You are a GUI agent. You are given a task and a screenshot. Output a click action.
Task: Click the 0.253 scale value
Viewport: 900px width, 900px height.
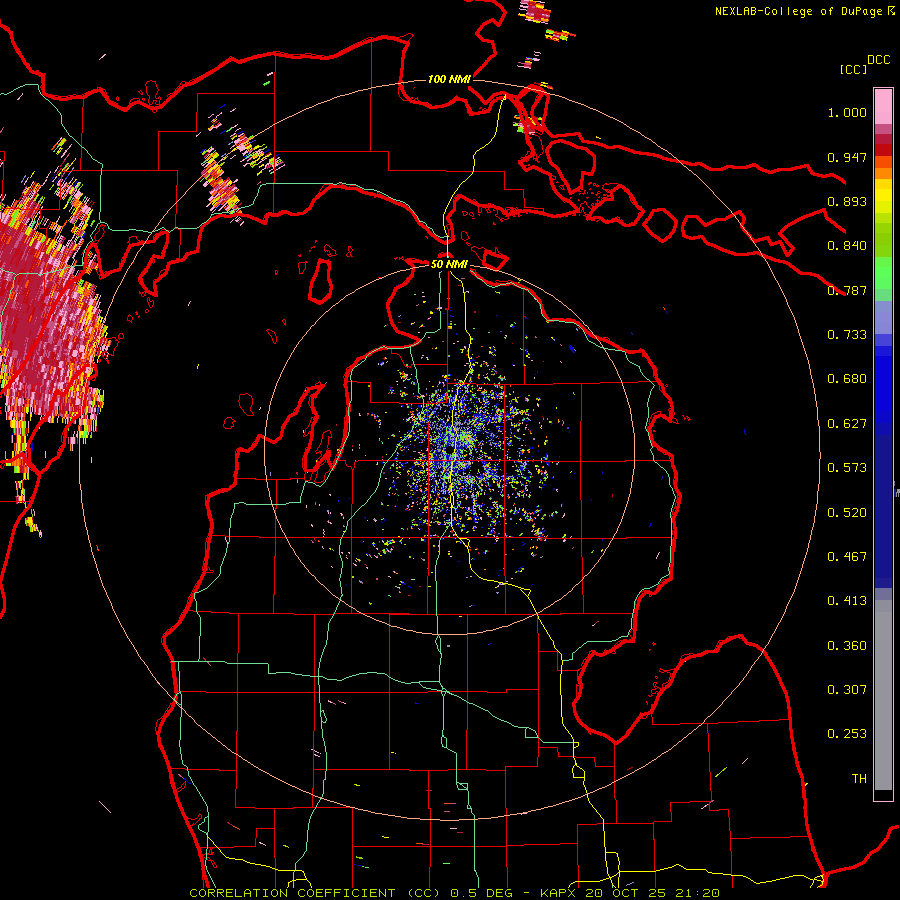tap(847, 734)
